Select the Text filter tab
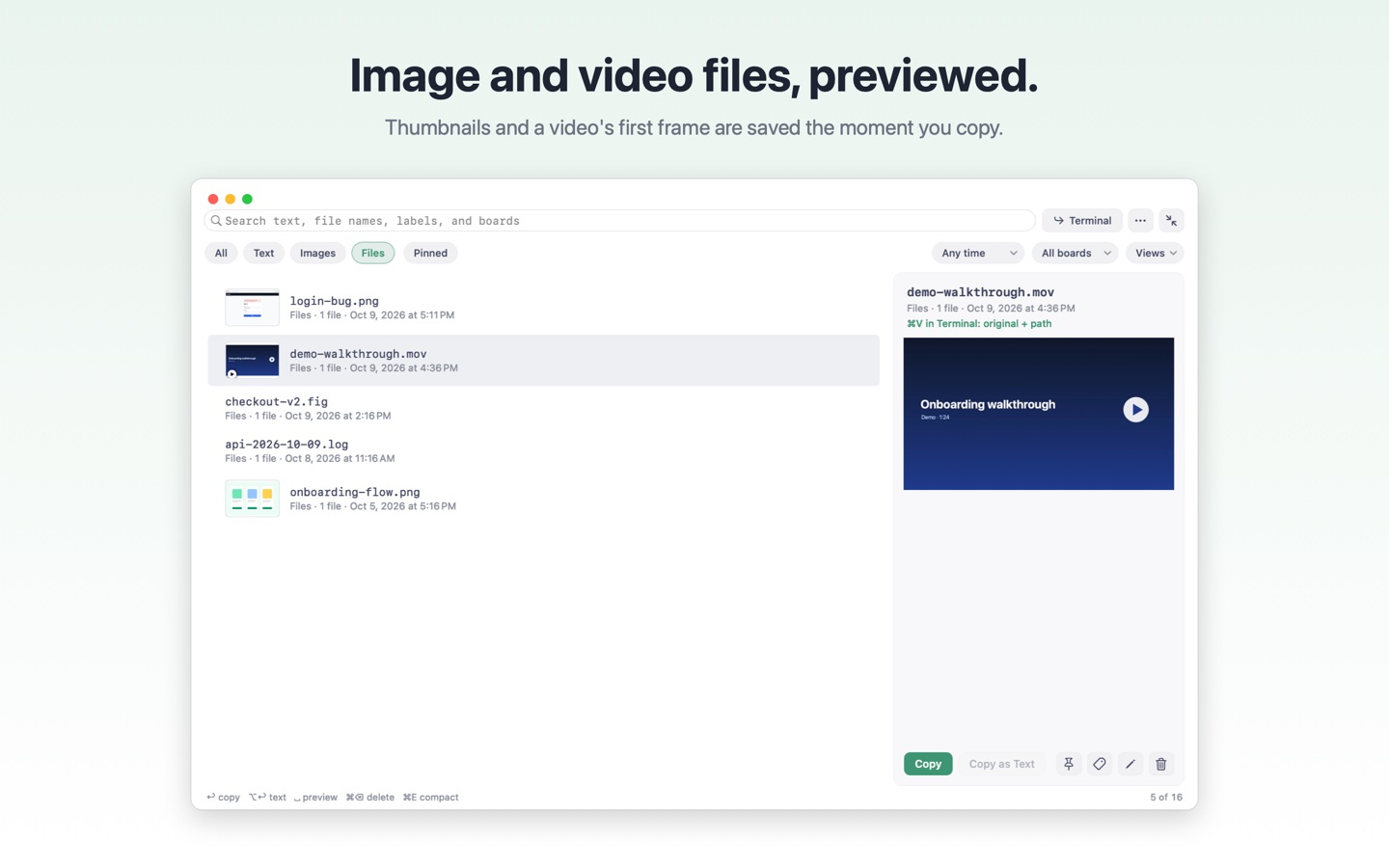The width and height of the screenshot is (1389, 868). [x=263, y=253]
